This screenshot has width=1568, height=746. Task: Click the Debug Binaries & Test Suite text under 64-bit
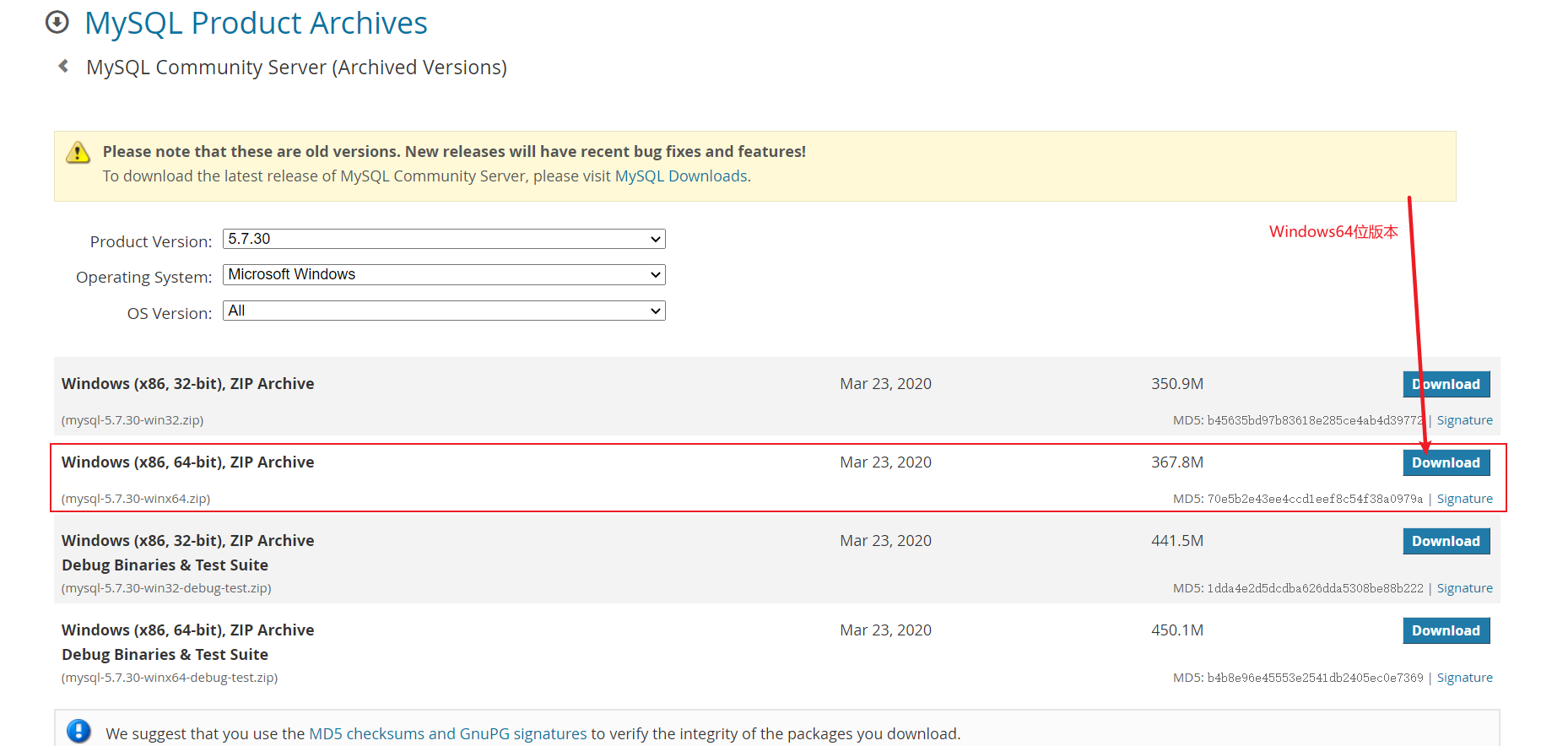(165, 655)
